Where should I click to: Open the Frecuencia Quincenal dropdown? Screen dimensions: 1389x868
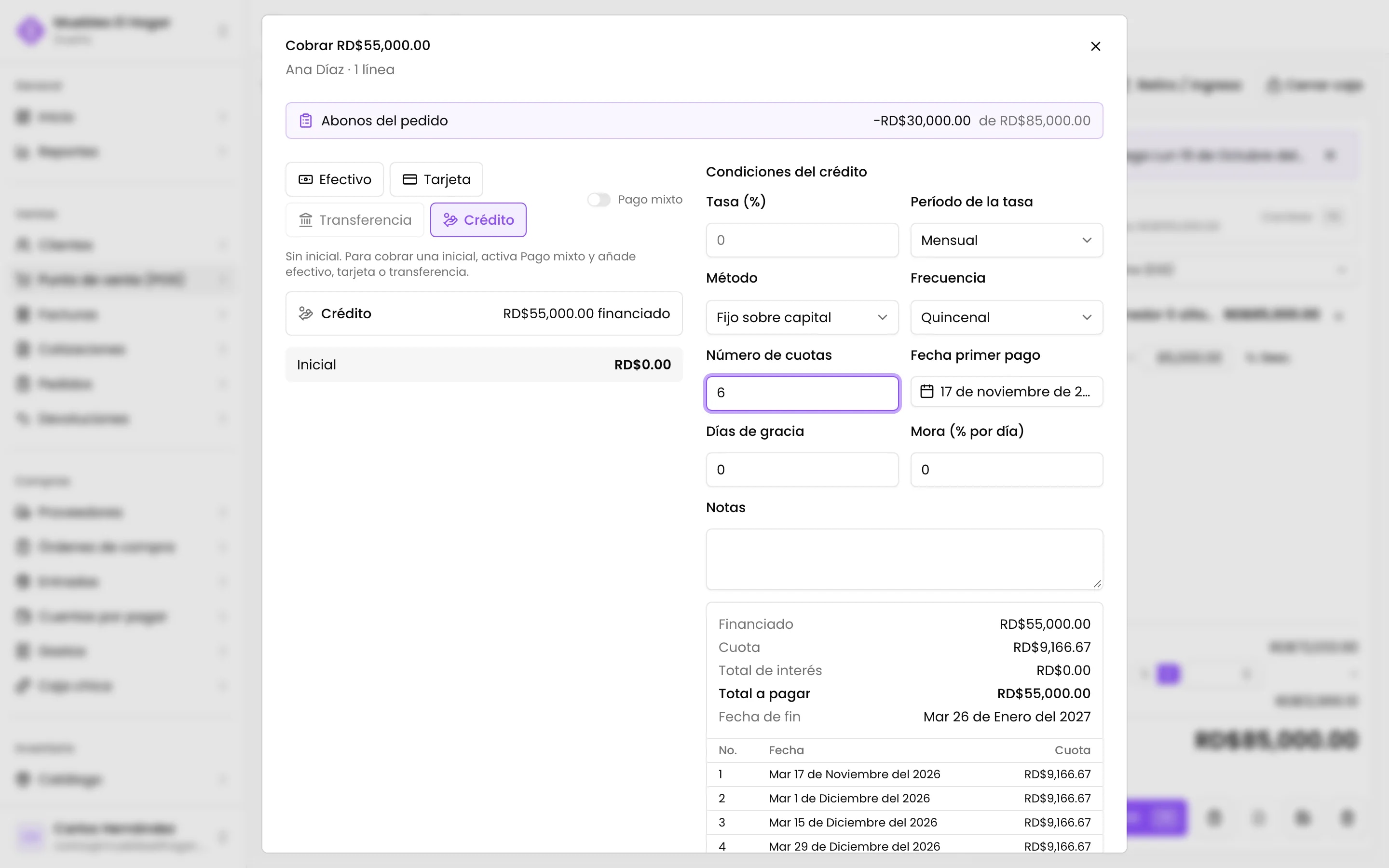[x=1006, y=317]
